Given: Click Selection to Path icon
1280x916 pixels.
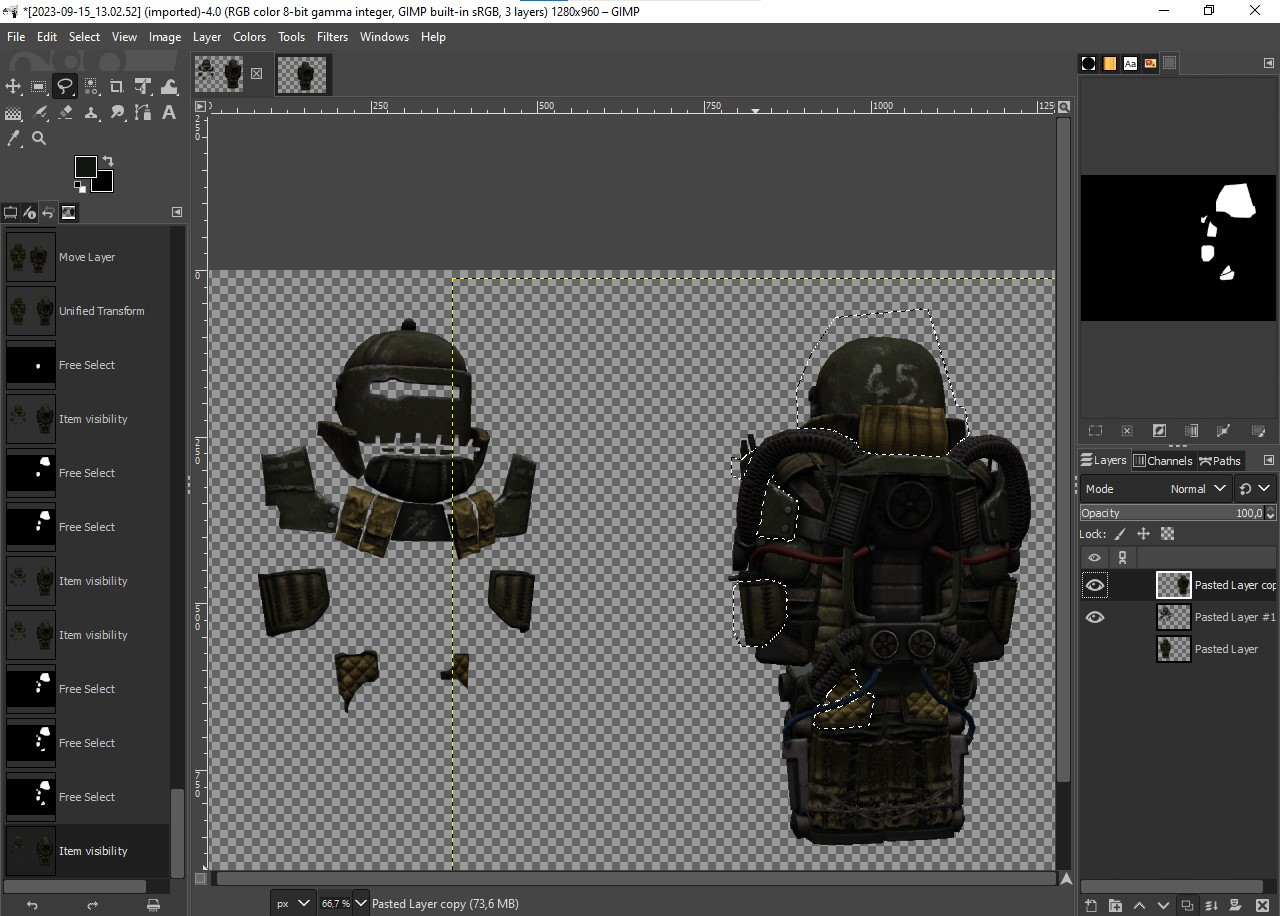Looking at the screenshot, I should click(x=1223, y=431).
